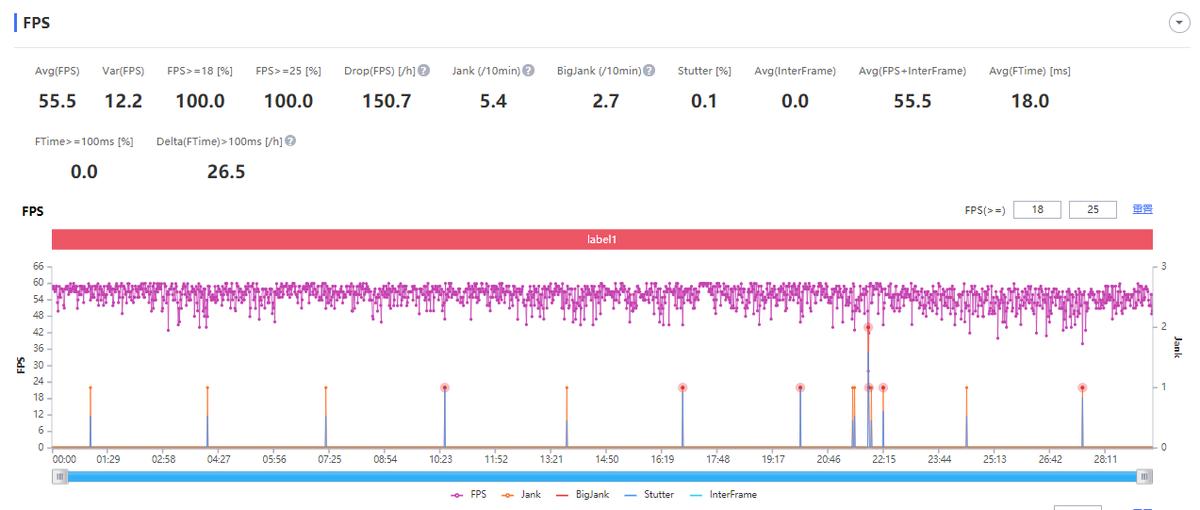Click help icon next to Delta(FTime)>100ms
This screenshot has width=1200, height=510.
click(290, 142)
